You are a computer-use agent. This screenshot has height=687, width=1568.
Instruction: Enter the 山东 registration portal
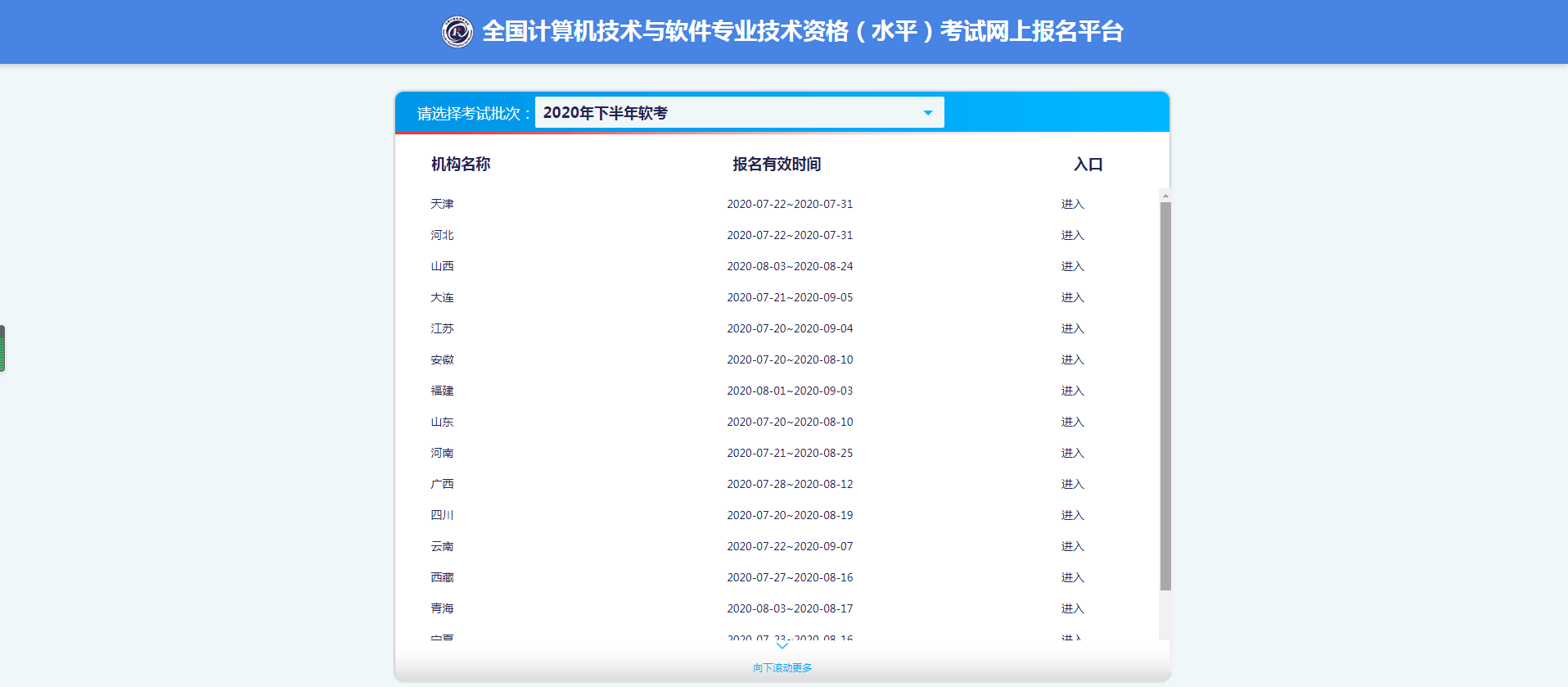[x=1072, y=422]
